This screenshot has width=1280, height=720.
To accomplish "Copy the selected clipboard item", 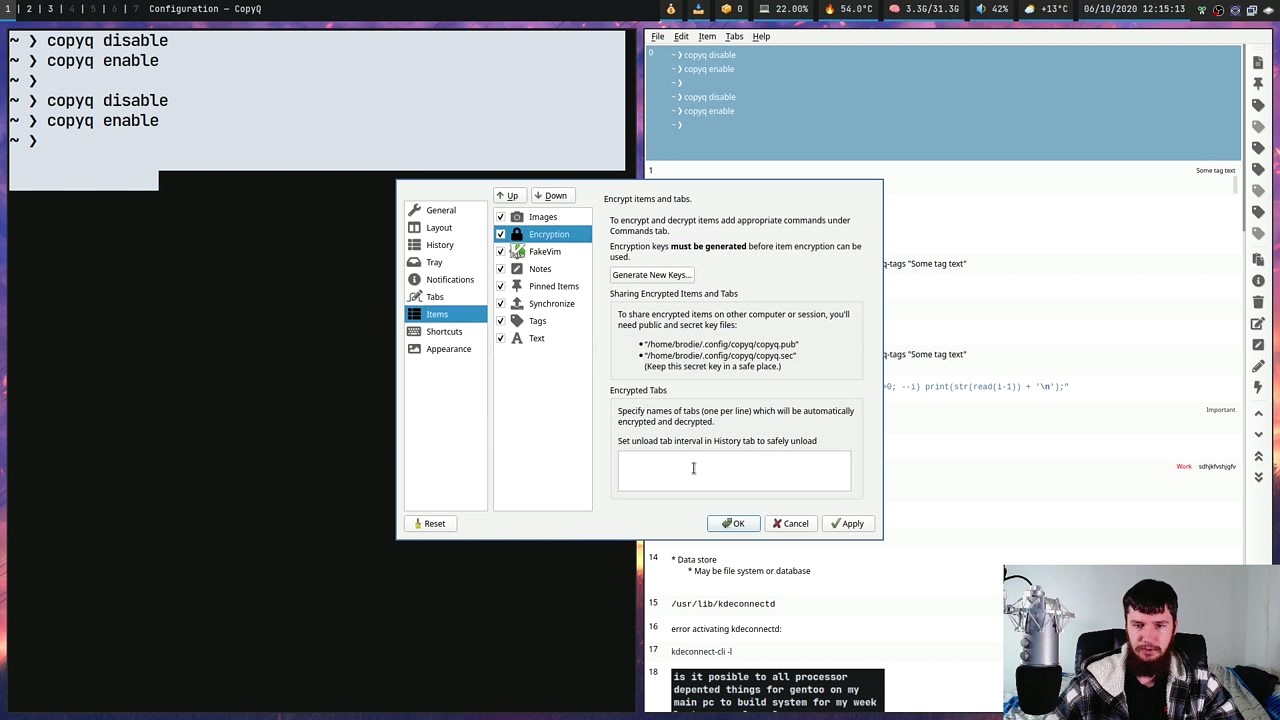I will [x=1258, y=259].
